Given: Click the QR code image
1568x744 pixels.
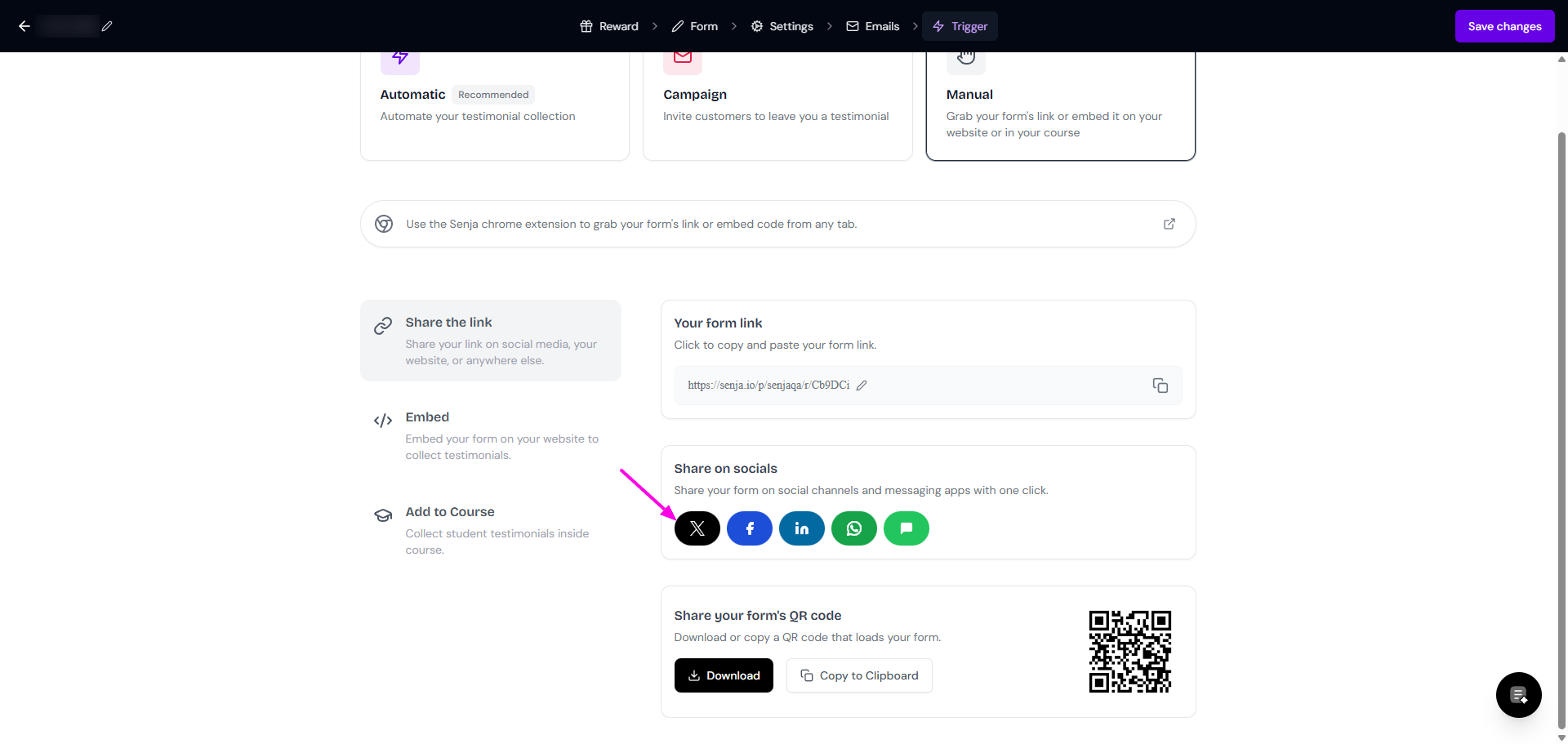Looking at the screenshot, I should [x=1129, y=652].
